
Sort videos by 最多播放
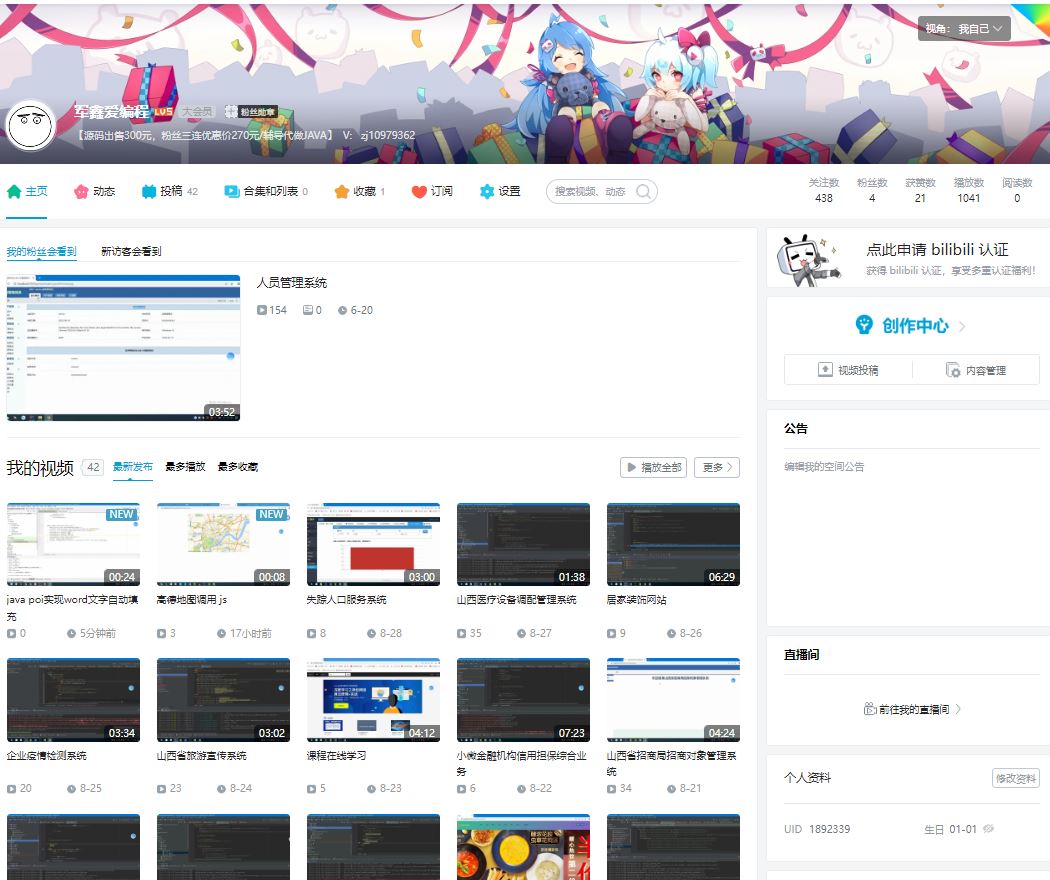(x=185, y=467)
